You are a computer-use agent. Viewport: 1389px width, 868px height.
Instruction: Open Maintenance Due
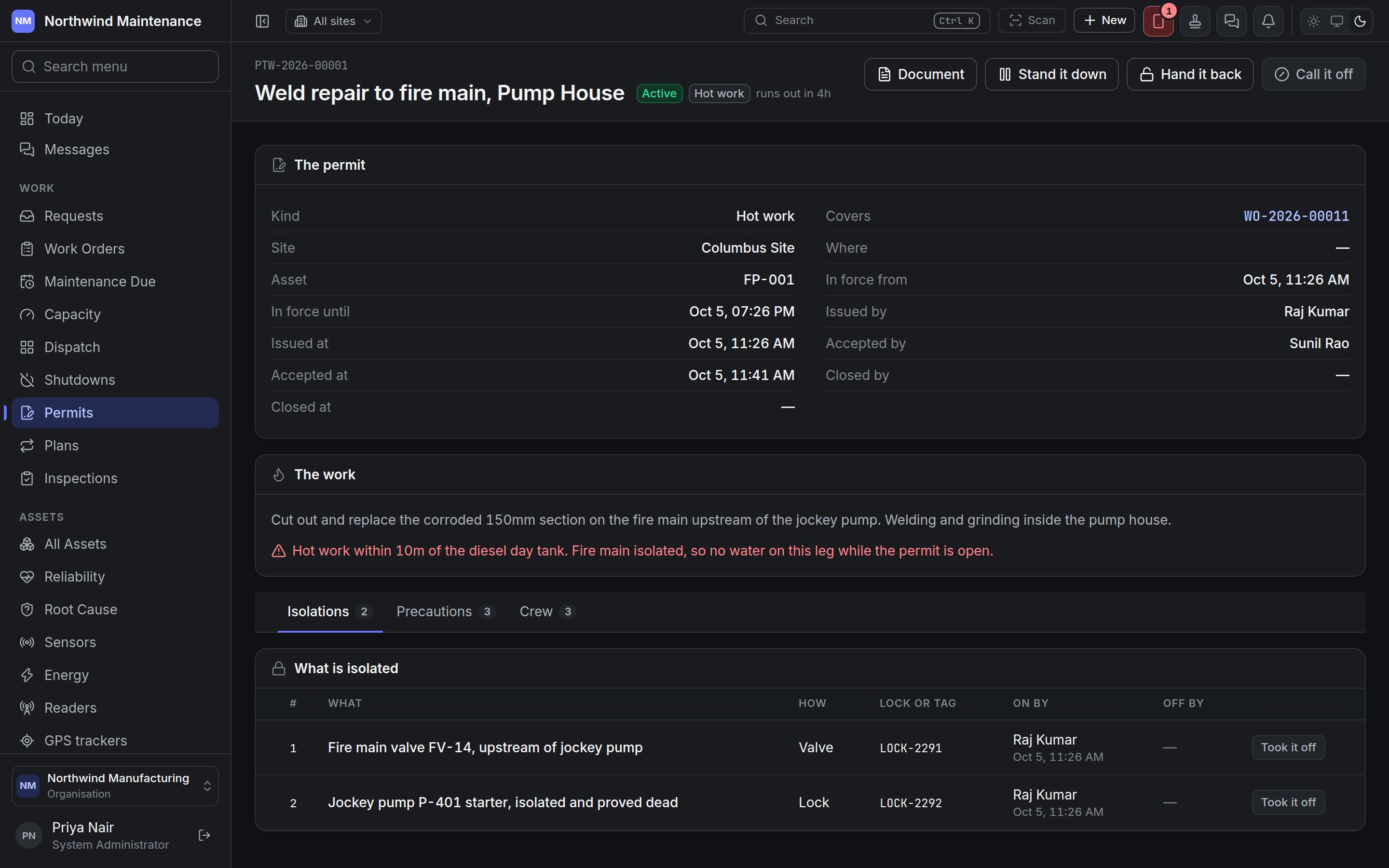[115, 281]
